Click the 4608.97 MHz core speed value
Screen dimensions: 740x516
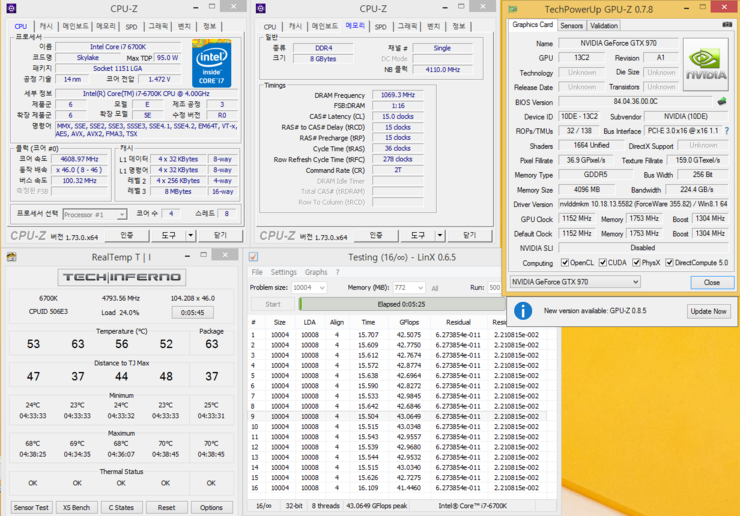tap(79, 159)
